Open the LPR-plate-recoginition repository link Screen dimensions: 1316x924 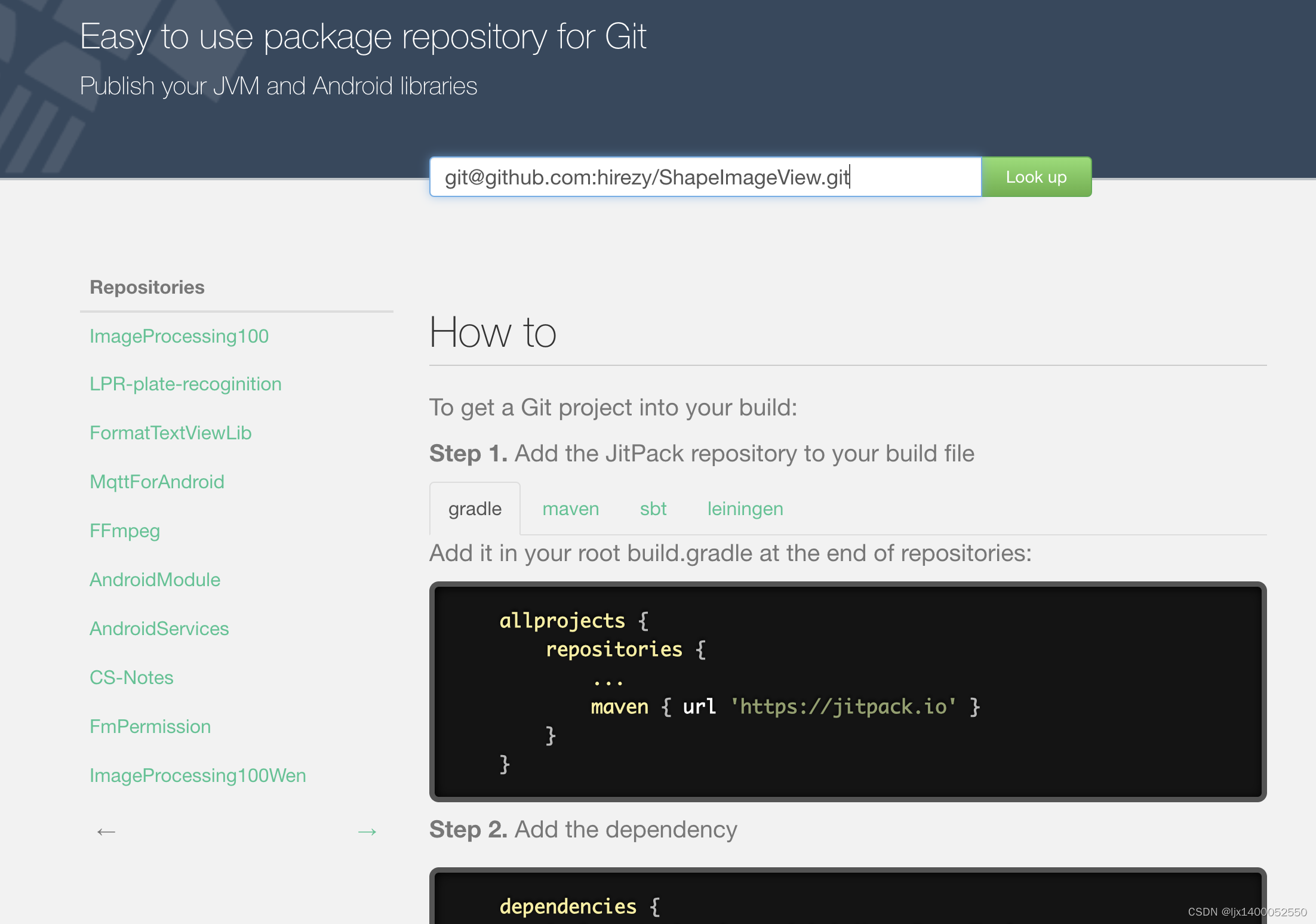(x=185, y=384)
